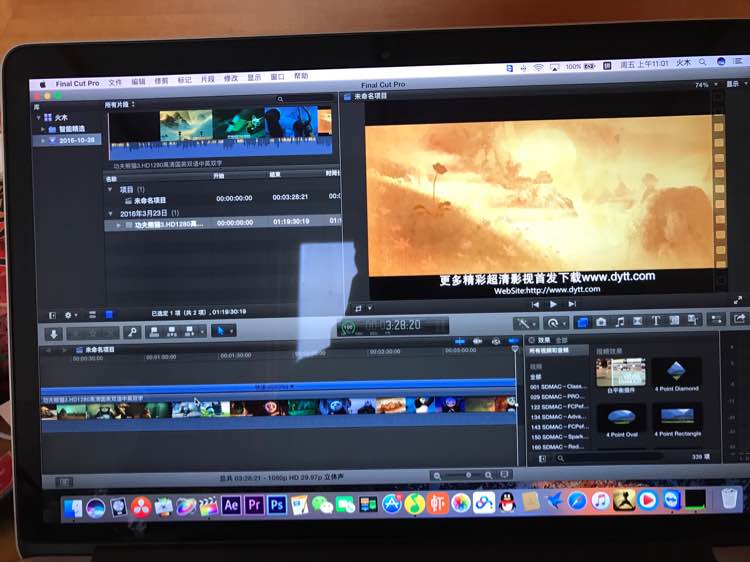Viewport: 750px width, 562px height.
Task: Enter viewer full screen mode
Action: 738,300
